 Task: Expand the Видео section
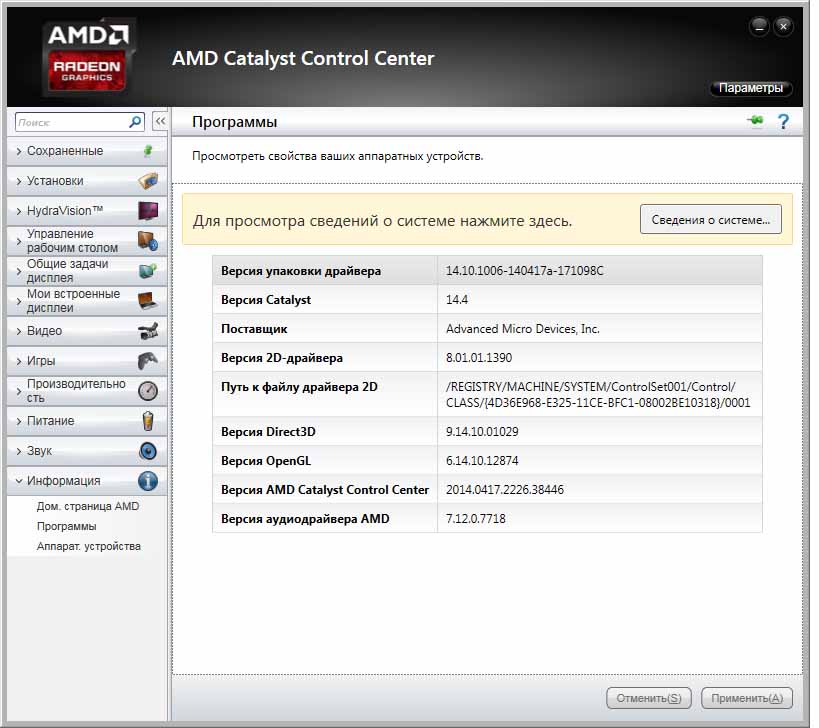point(87,331)
